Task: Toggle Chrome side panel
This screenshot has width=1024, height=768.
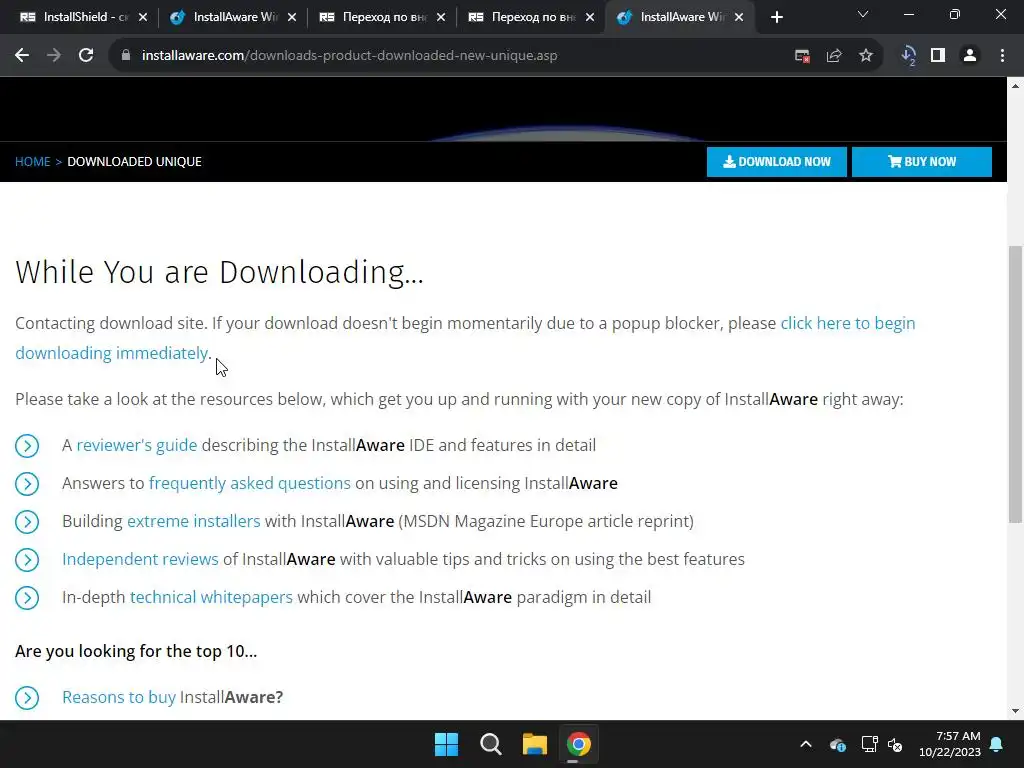Action: [x=938, y=56]
